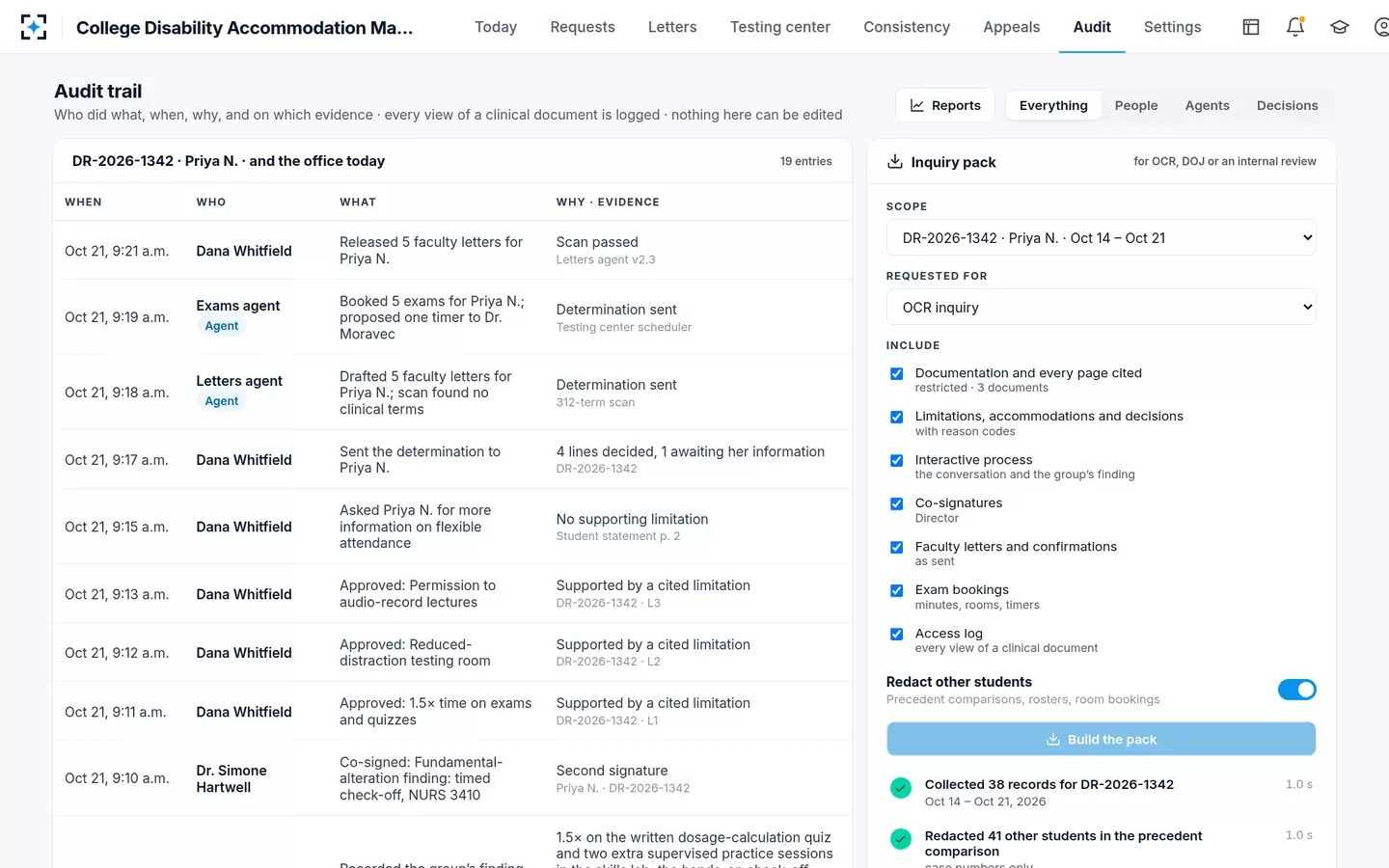Toggle Faculty letters and confirmations checkbox
The height and width of the screenshot is (868, 1389).
coord(897,548)
